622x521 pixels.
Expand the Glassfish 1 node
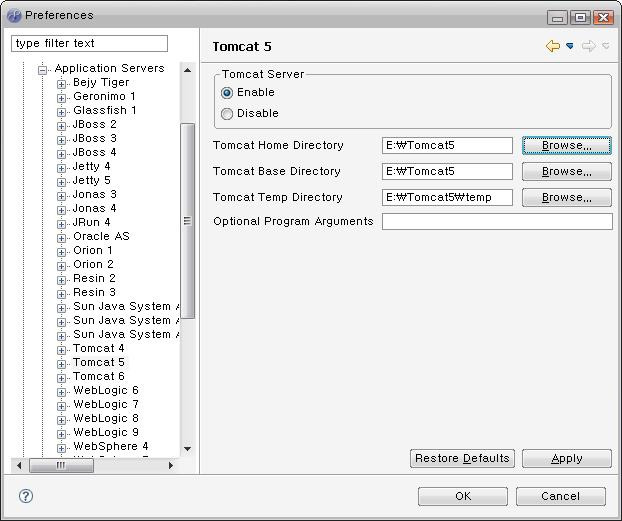point(61,112)
